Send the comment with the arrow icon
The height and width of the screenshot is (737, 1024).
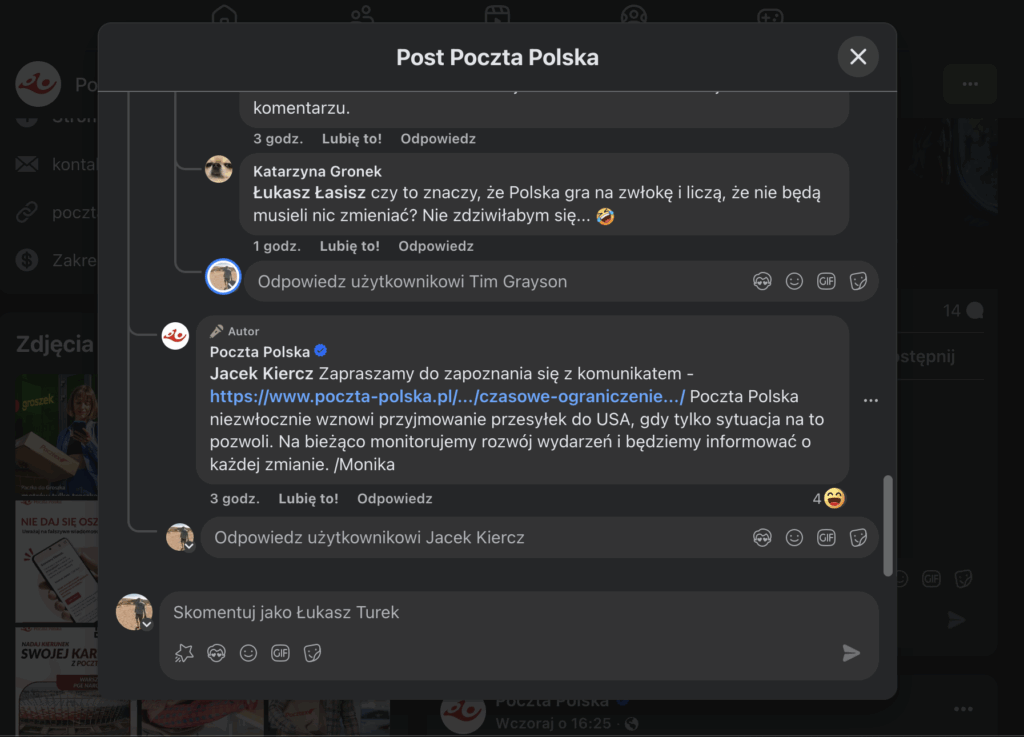tap(851, 653)
